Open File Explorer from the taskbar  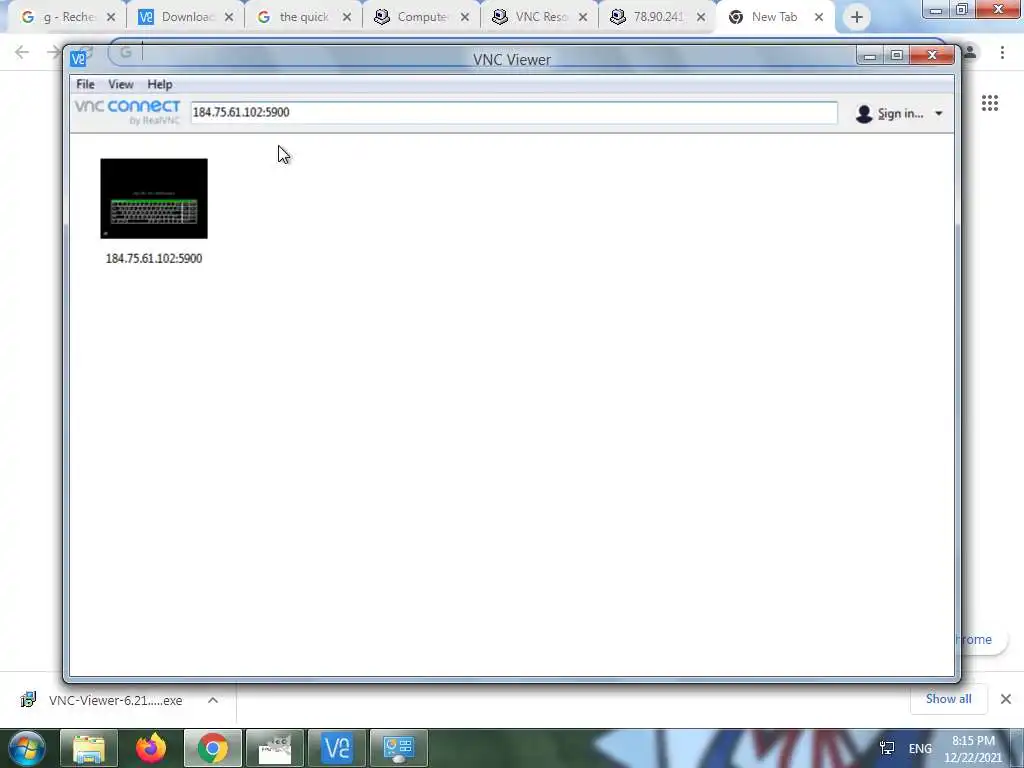(89, 748)
